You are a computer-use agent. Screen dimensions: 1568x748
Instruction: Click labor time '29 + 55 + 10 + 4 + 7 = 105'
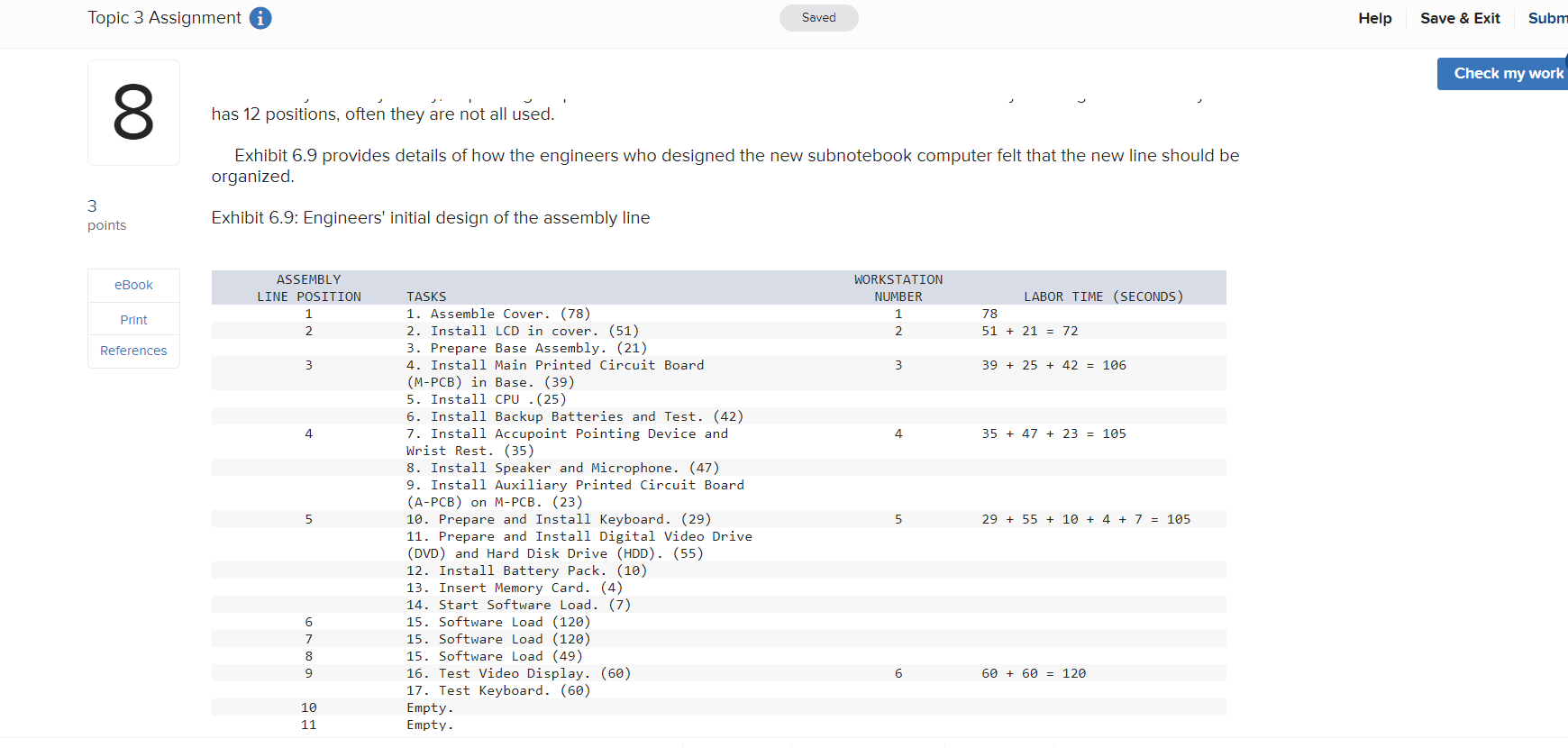[x=1086, y=519]
